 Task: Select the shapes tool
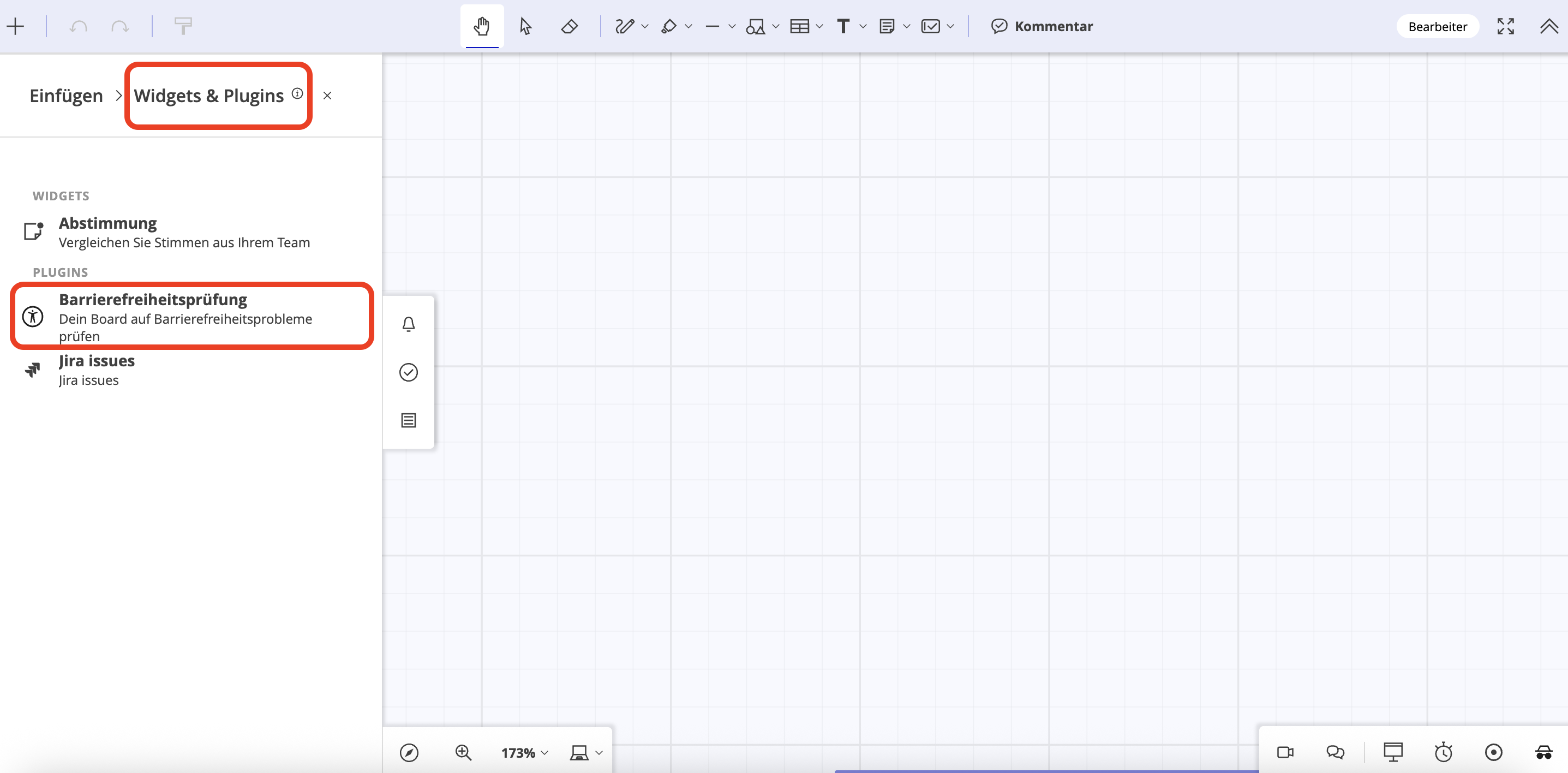[x=756, y=26]
